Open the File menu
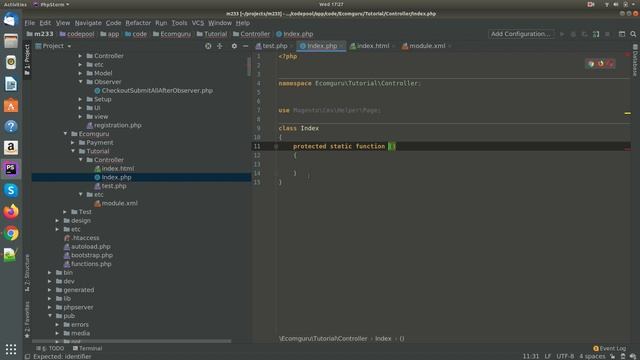The height and width of the screenshot is (360, 640). pyautogui.click(x=30, y=23)
